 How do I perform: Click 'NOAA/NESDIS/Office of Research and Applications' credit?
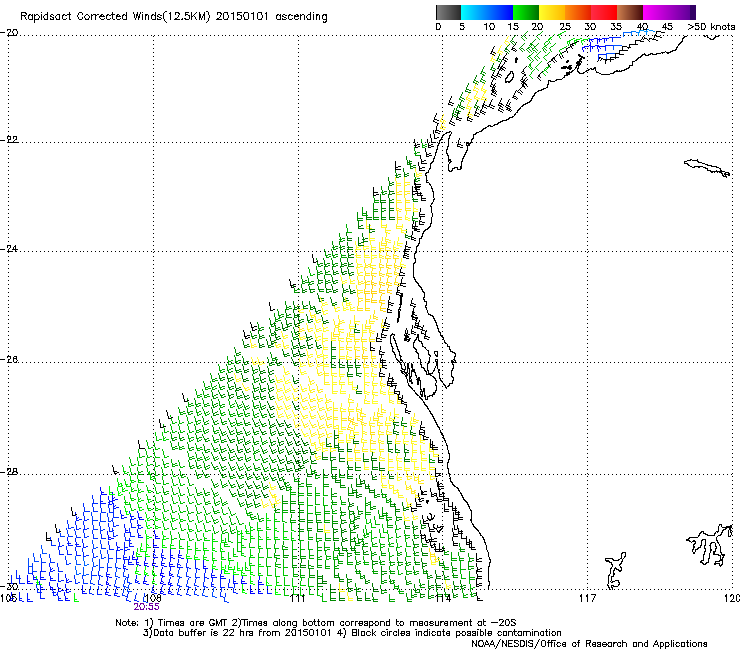click(x=589, y=644)
